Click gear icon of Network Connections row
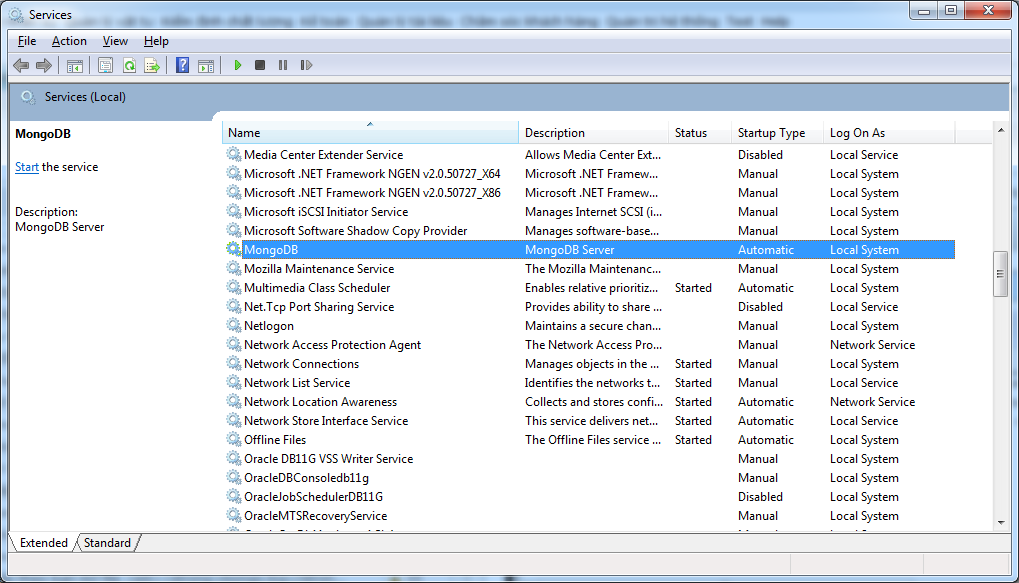Viewport: 1019px width, 583px height. tap(233, 363)
